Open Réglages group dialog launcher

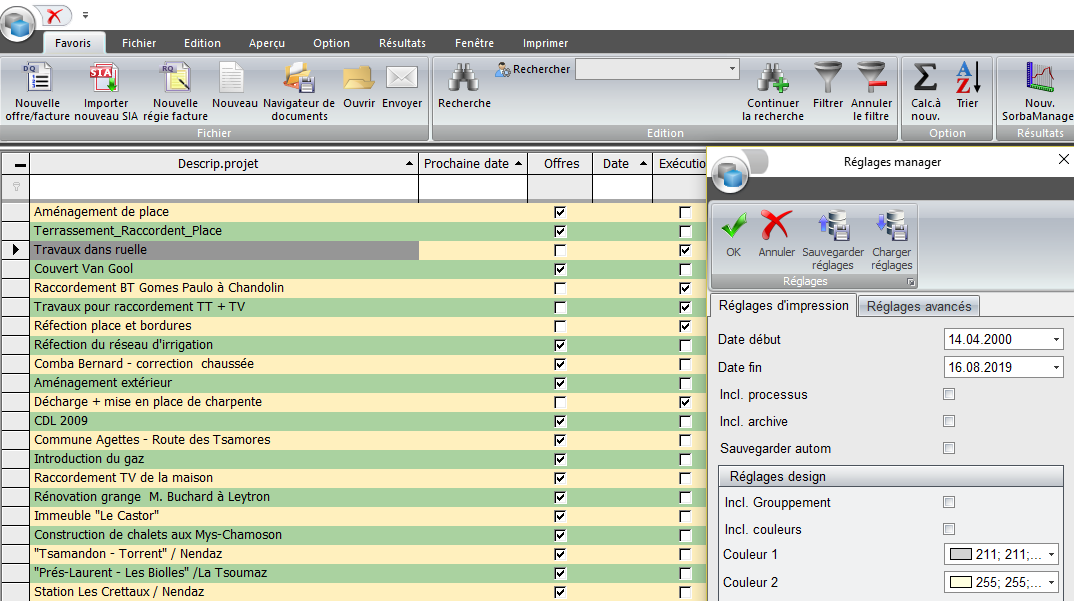click(x=910, y=282)
